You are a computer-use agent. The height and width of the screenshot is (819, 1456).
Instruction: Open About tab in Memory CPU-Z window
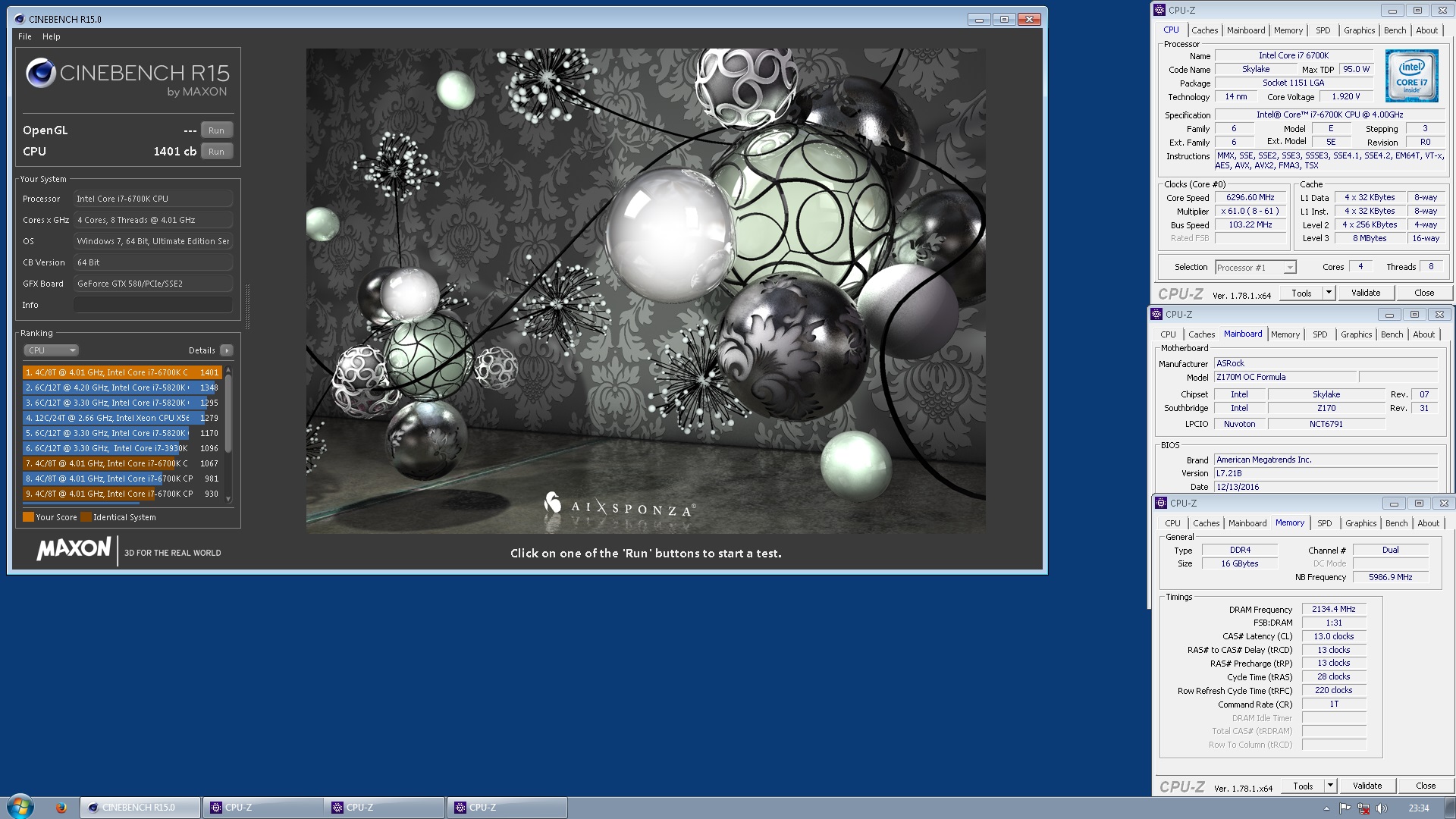click(1428, 523)
